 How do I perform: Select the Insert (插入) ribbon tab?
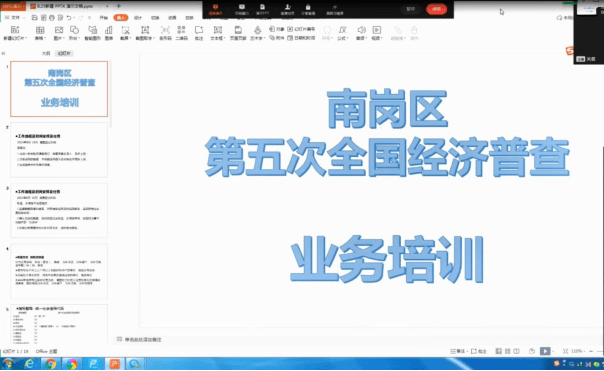(x=121, y=18)
